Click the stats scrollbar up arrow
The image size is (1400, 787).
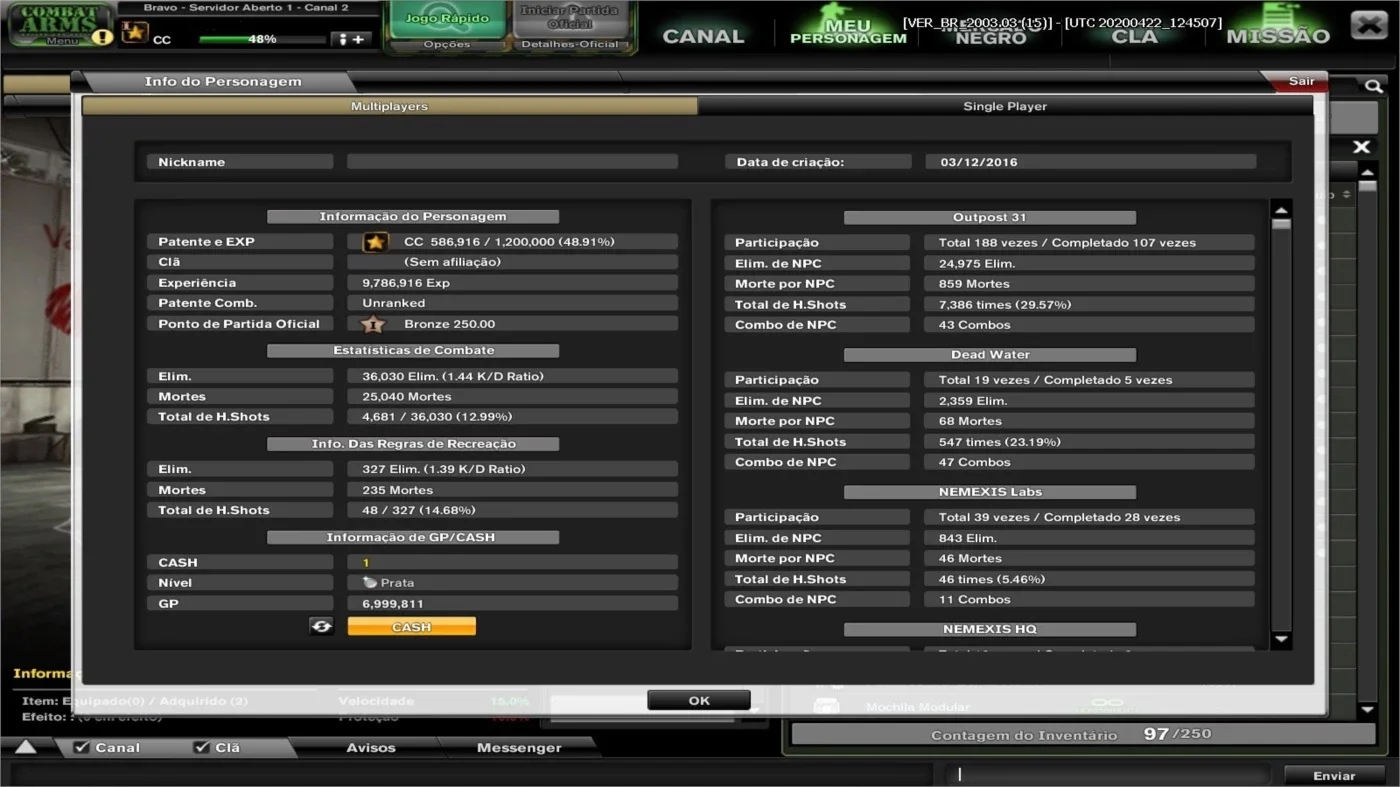click(x=1281, y=209)
